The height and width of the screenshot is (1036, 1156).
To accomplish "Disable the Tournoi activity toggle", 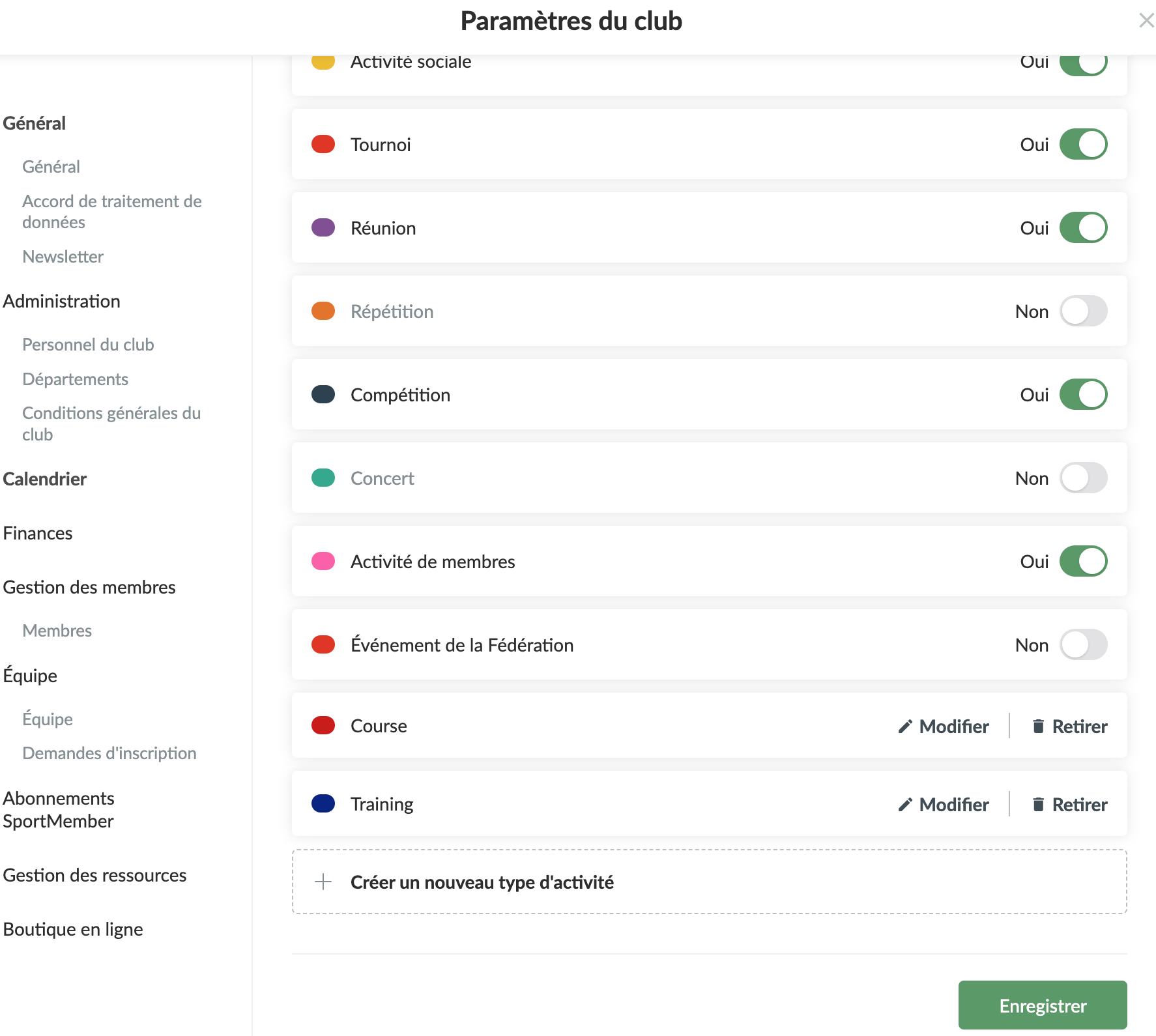I will pos(1083,145).
